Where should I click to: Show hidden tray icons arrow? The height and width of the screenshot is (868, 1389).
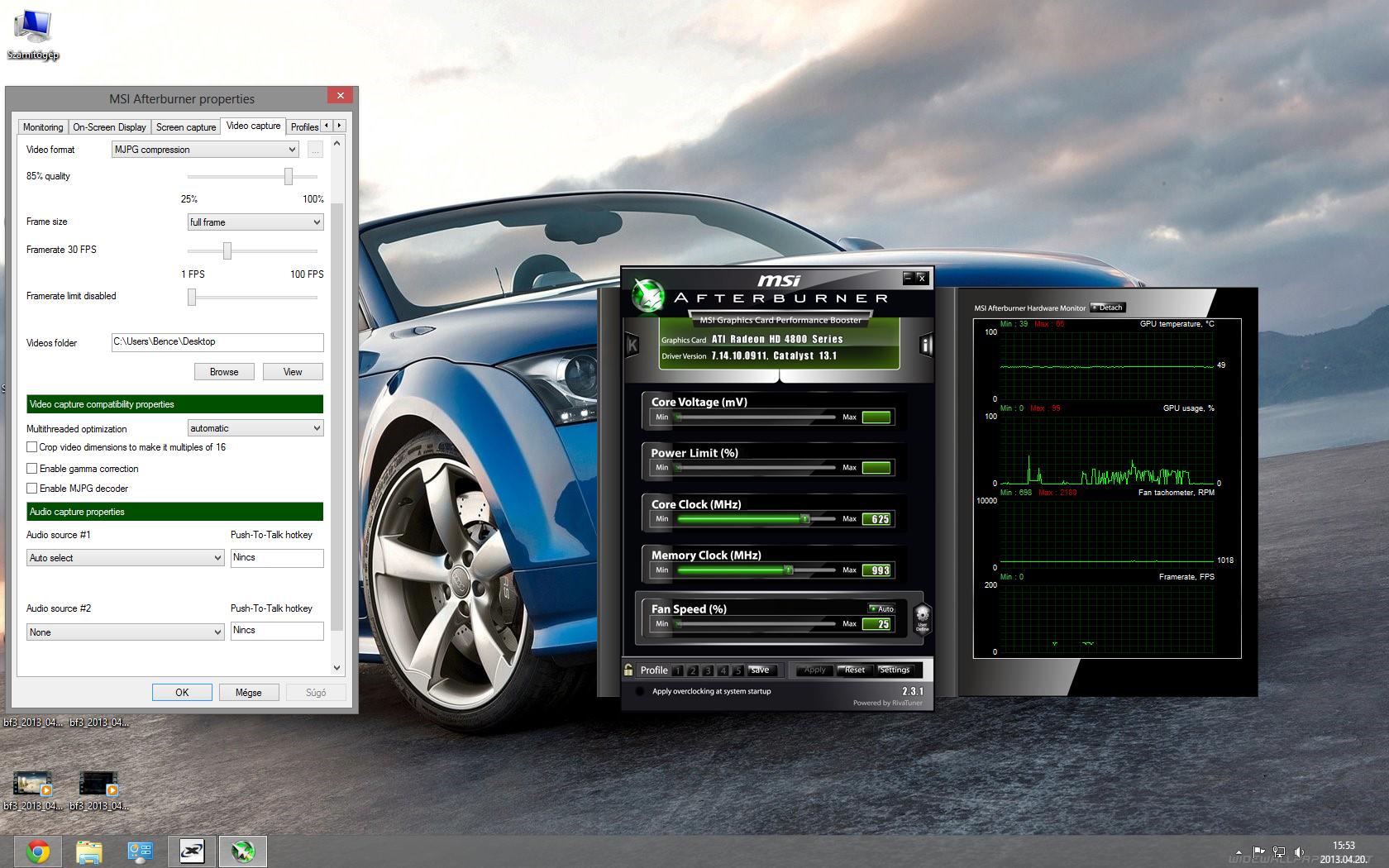(1239, 851)
